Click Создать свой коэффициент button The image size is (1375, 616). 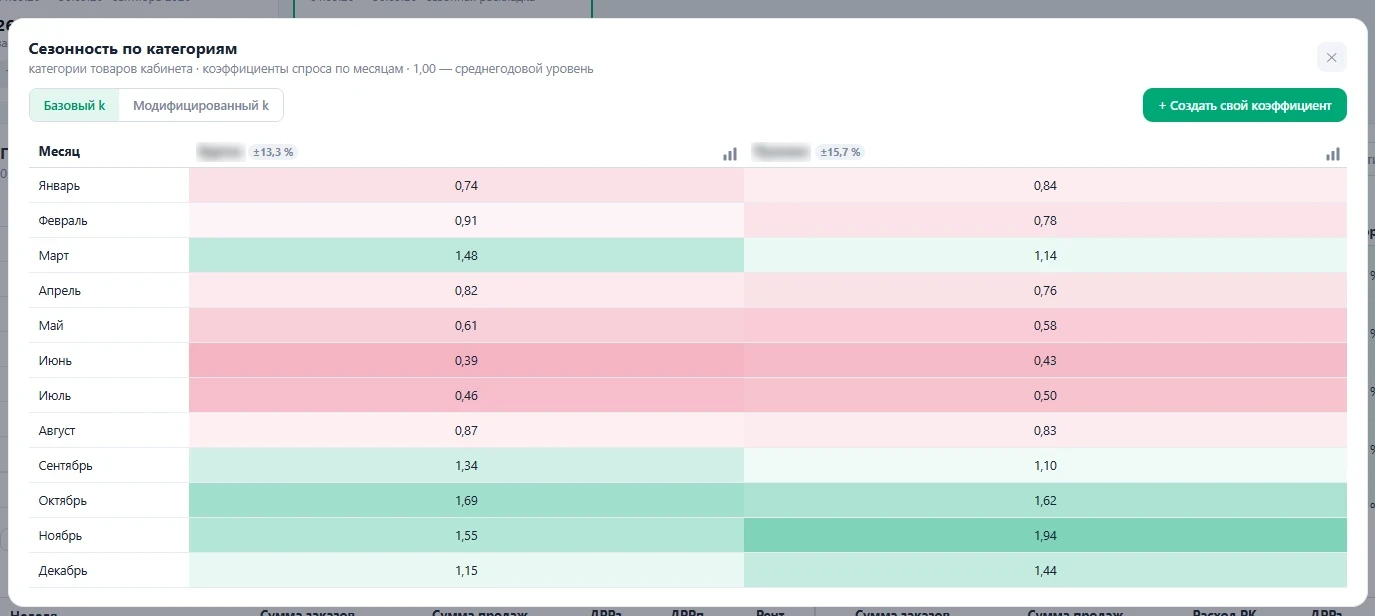pos(1245,105)
